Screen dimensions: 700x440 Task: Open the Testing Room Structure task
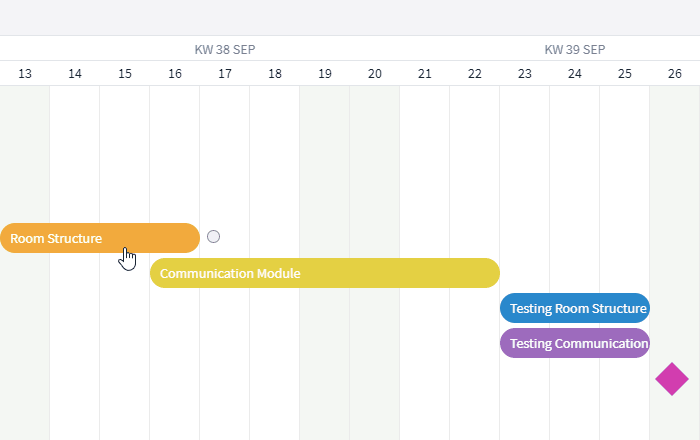tap(575, 308)
